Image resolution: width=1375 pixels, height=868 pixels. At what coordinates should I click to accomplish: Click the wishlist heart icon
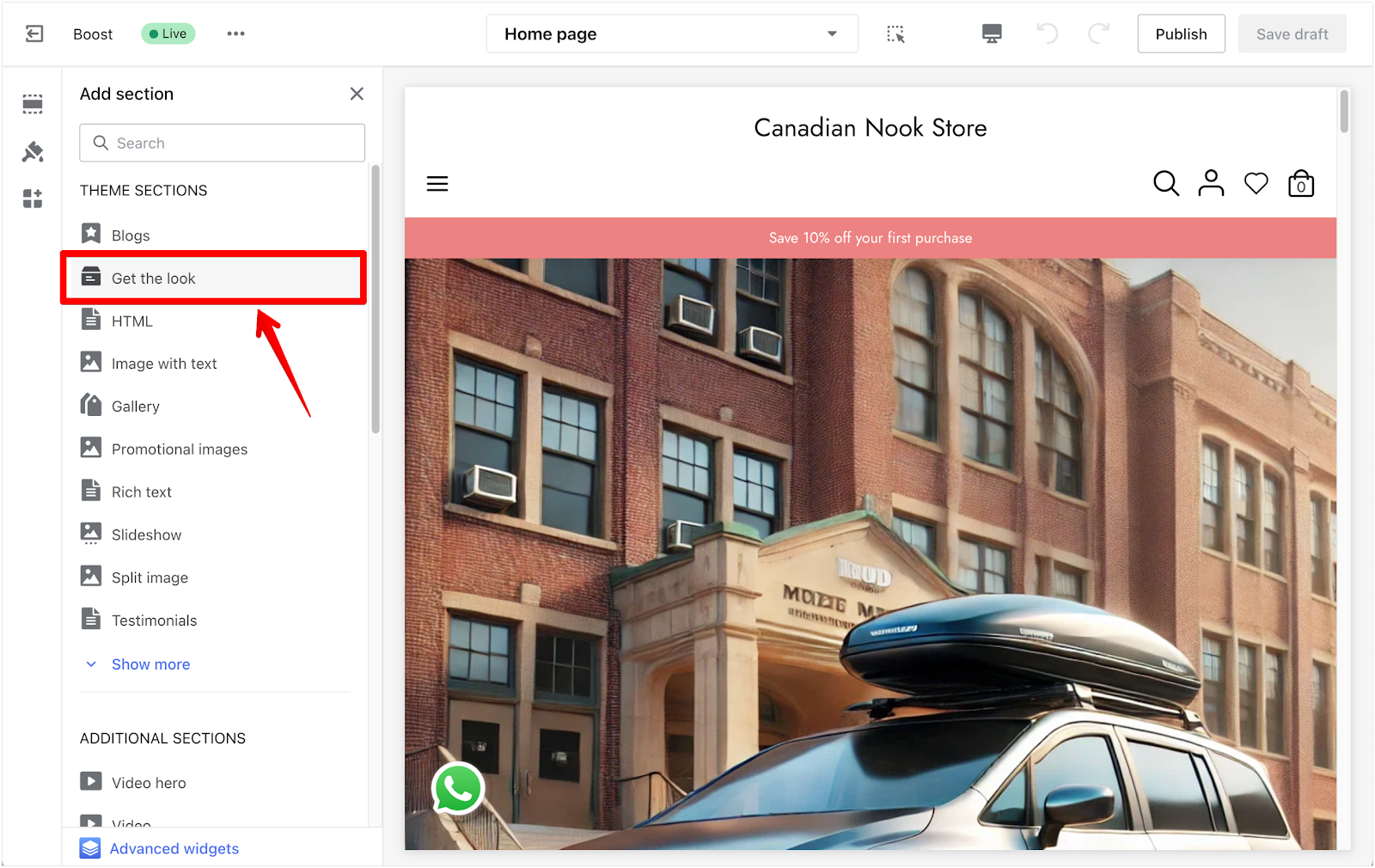coord(1256,183)
